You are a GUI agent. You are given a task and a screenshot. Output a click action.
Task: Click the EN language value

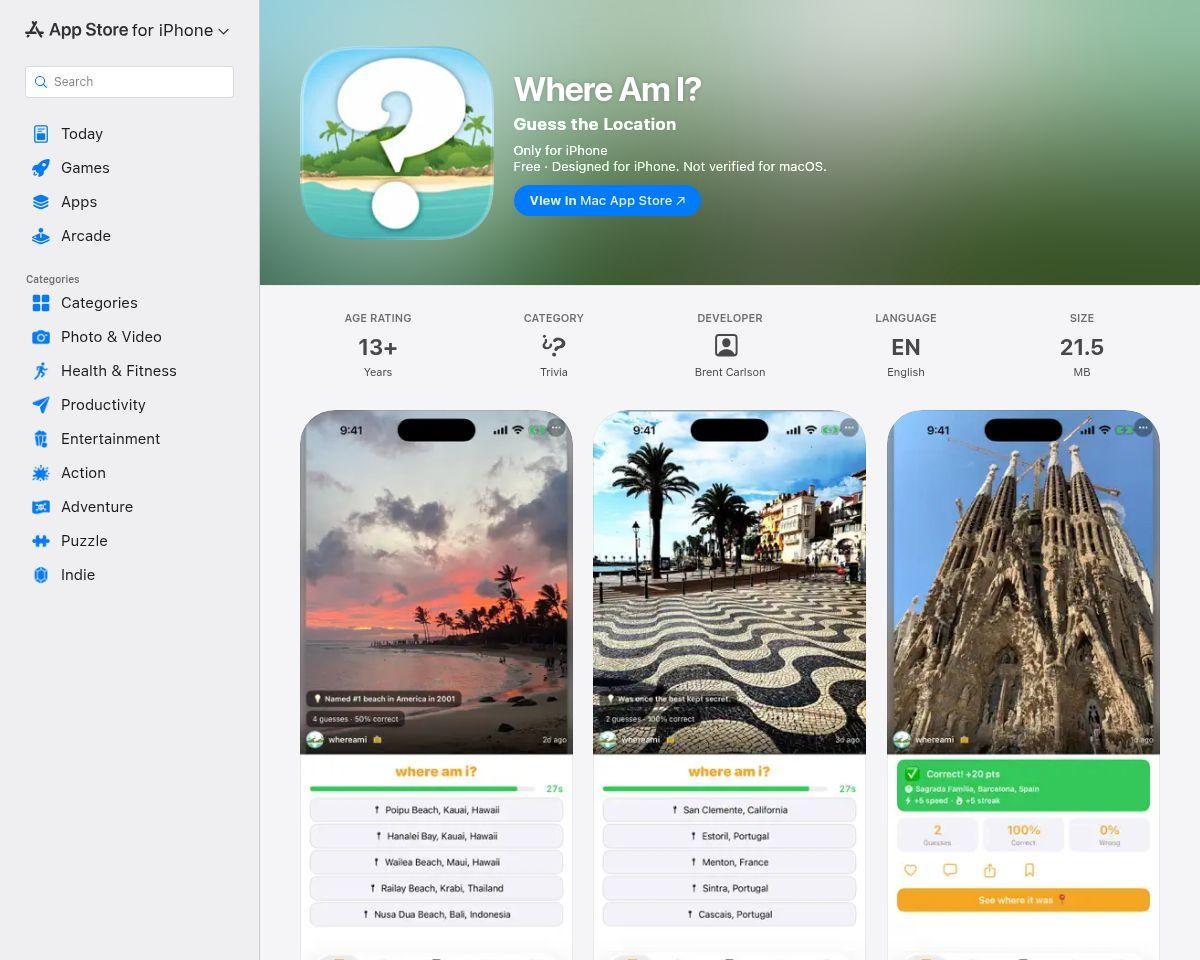[906, 347]
